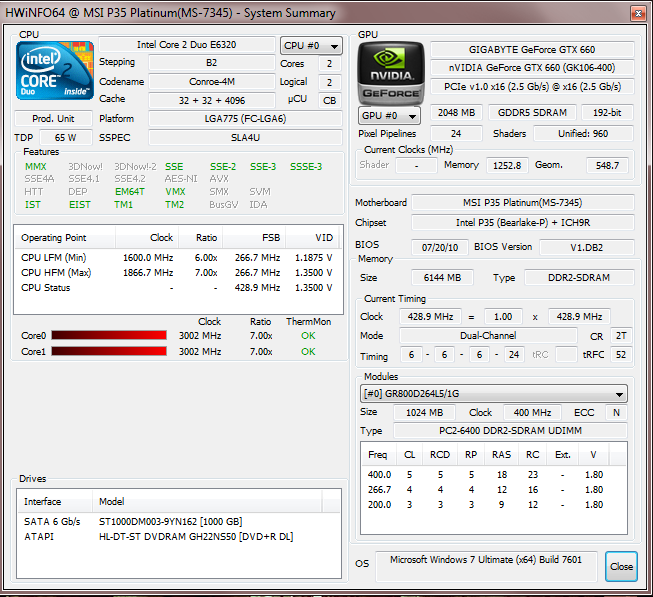
Task: Click the Close button at bottom right
Action: pos(621,566)
